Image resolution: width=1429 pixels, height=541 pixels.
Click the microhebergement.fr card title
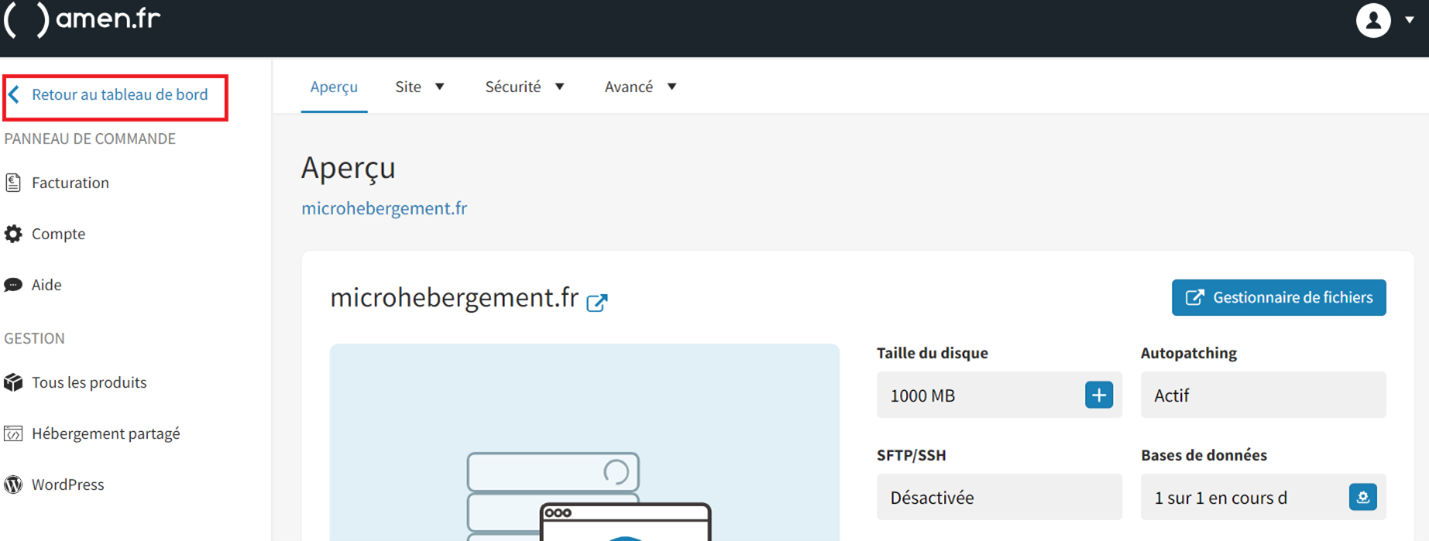click(455, 297)
